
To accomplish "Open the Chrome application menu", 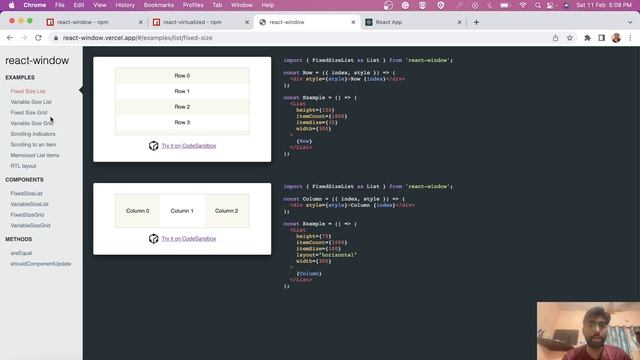I will pyautogui.click(x=35, y=5).
